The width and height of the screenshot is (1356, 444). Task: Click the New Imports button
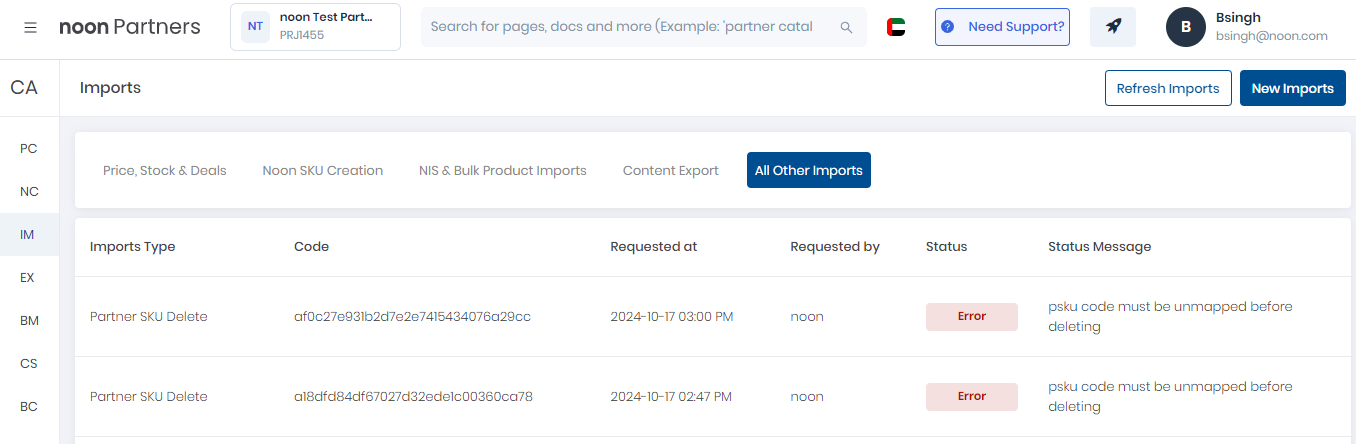[x=1293, y=88]
